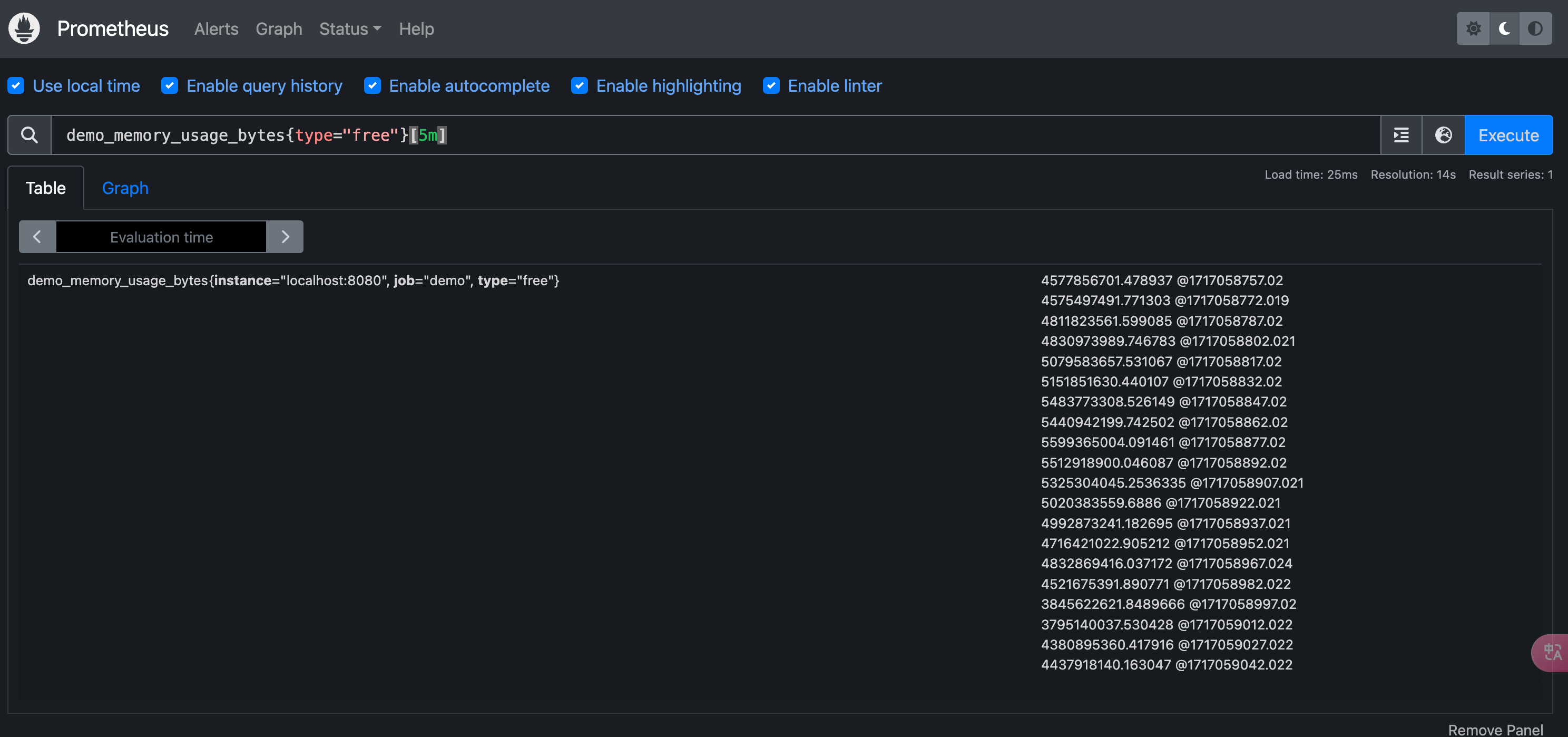Click the translate floating icon
The height and width of the screenshot is (737, 1568).
coord(1551,653)
